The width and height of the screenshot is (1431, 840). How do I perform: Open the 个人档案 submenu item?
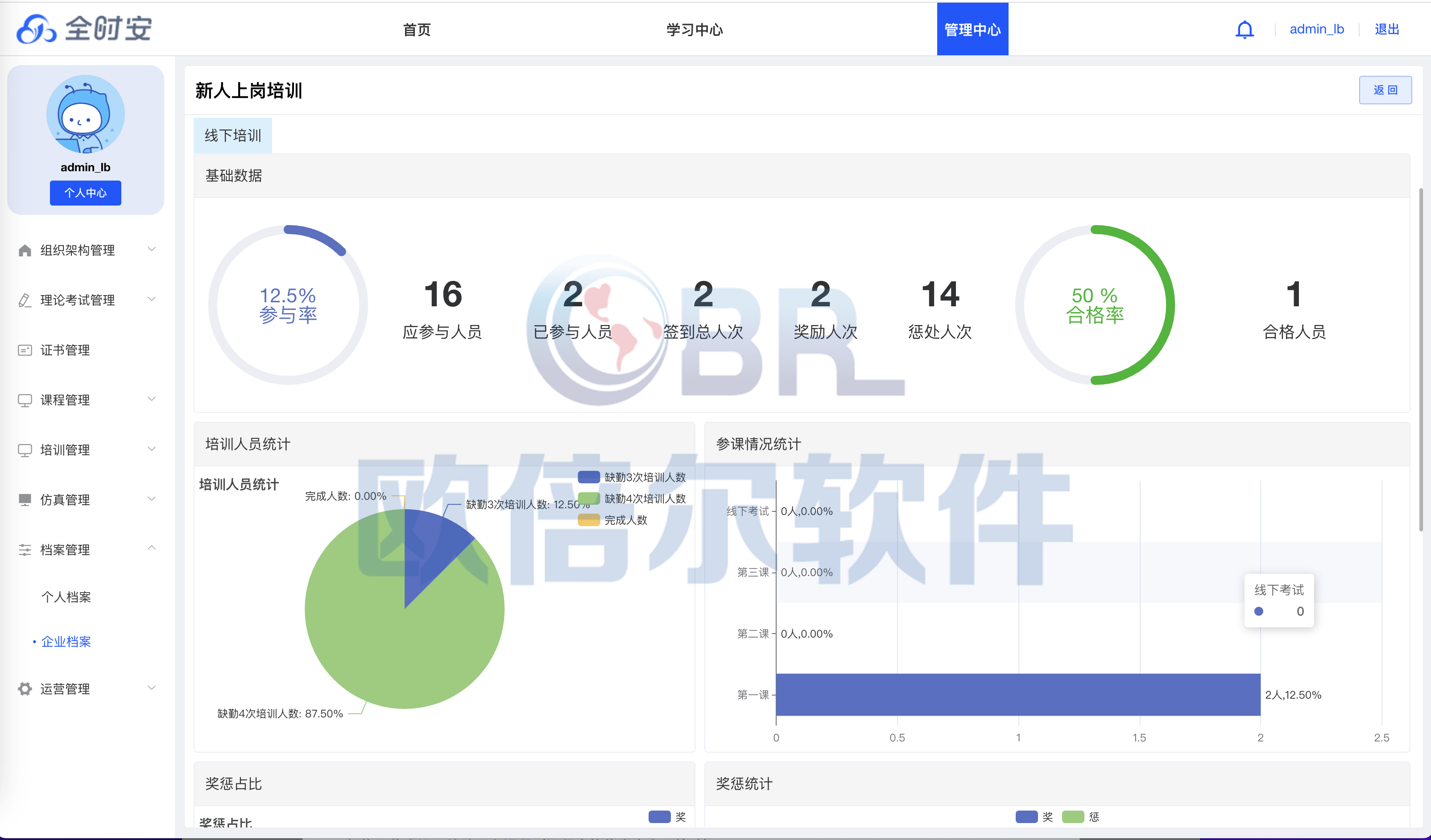(x=66, y=597)
